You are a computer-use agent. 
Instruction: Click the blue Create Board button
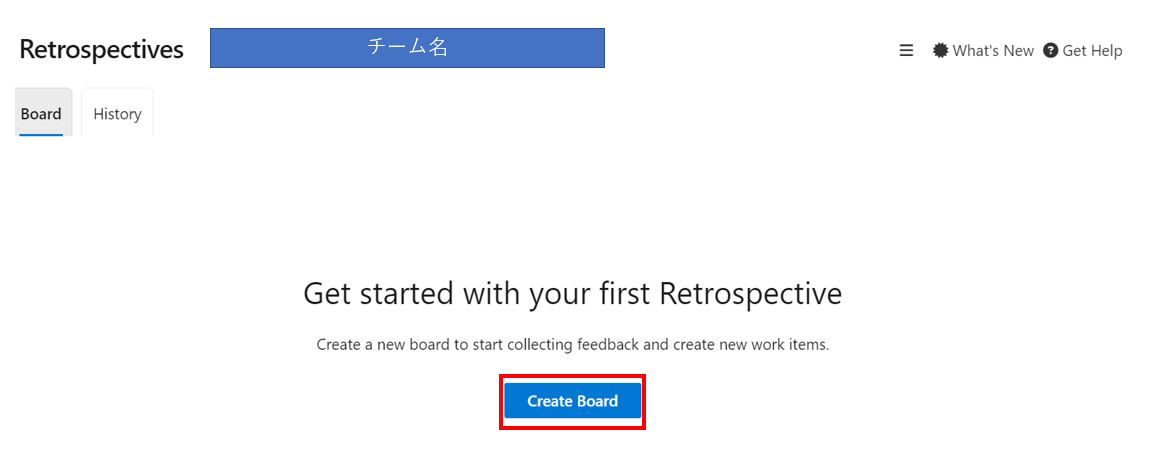coord(573,401)
